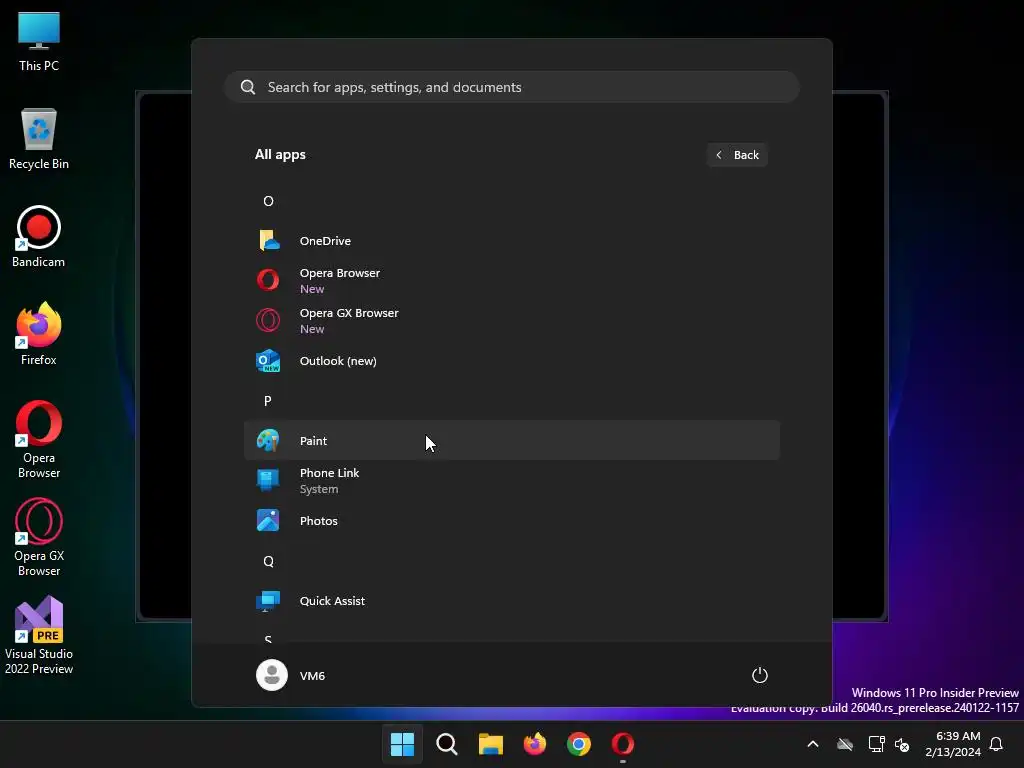Viewport: 1024px width, 768px height.
Task: Click the Start menu search field
Action: (x=512, y=87)
